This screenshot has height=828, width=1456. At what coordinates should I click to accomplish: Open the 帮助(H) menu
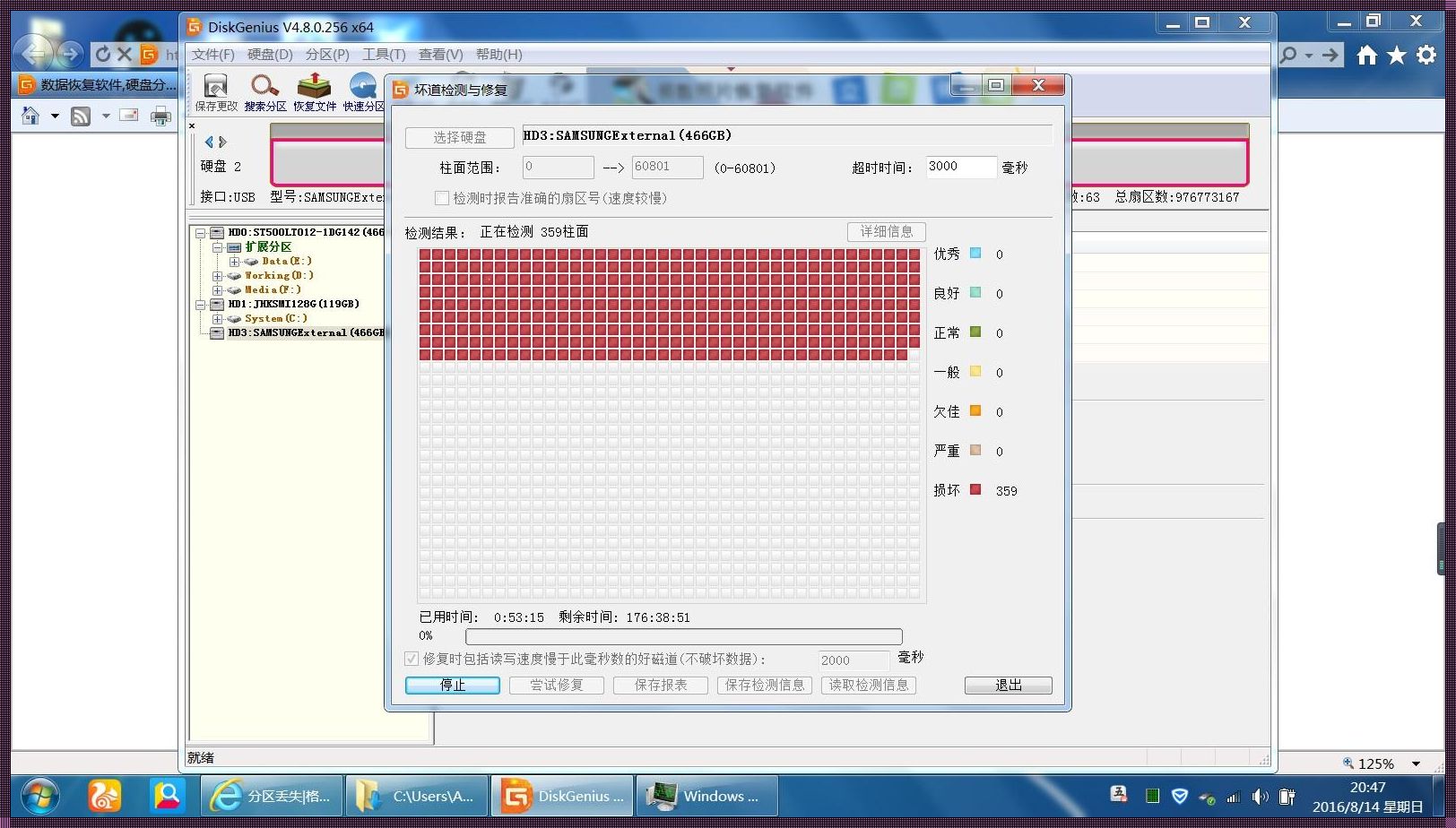click(x=499, y=55)
